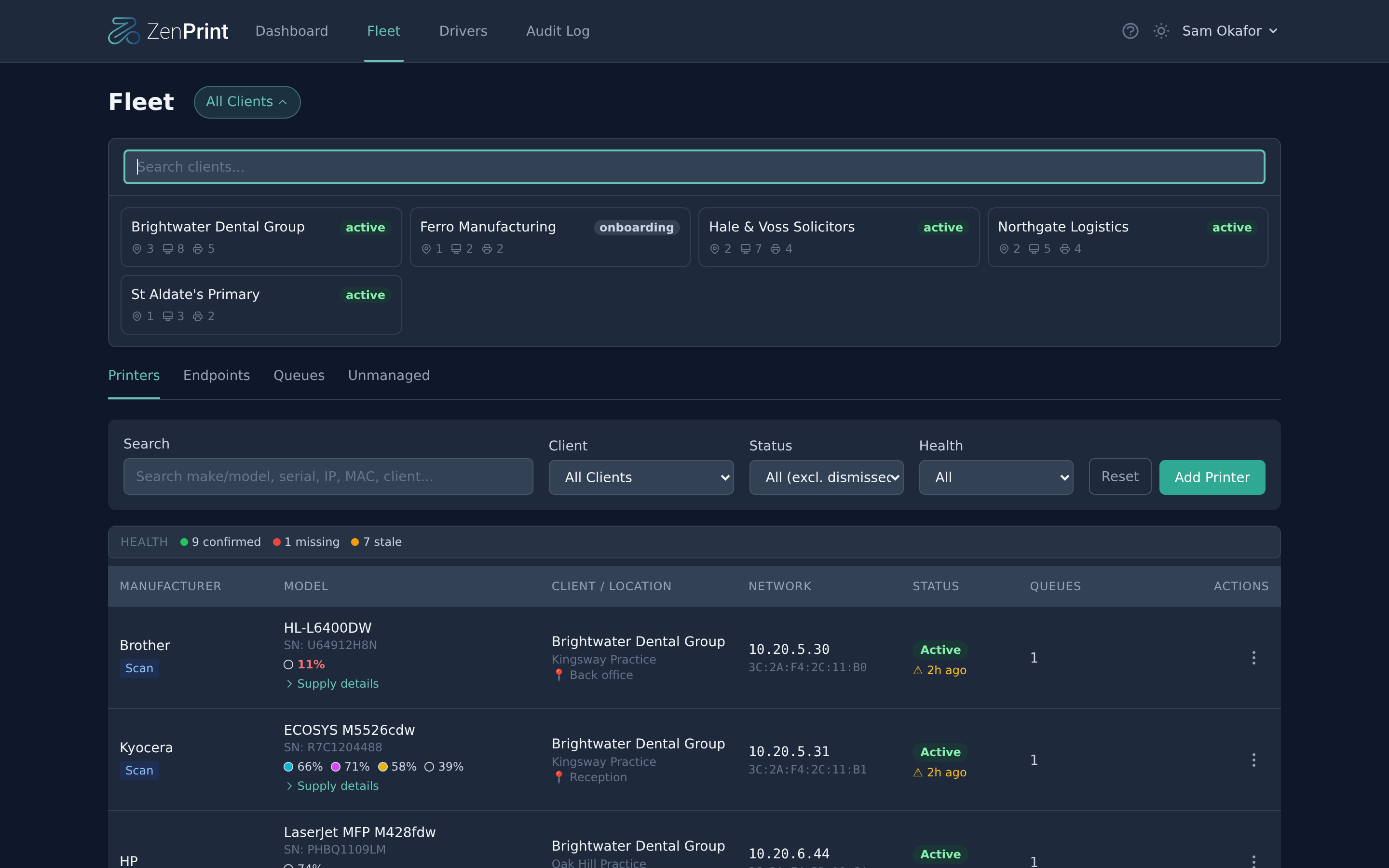Click monitor icon on Ferro Manufacturing card
Viewport: 1389px width, 868px height.
[x=456, y=249]
